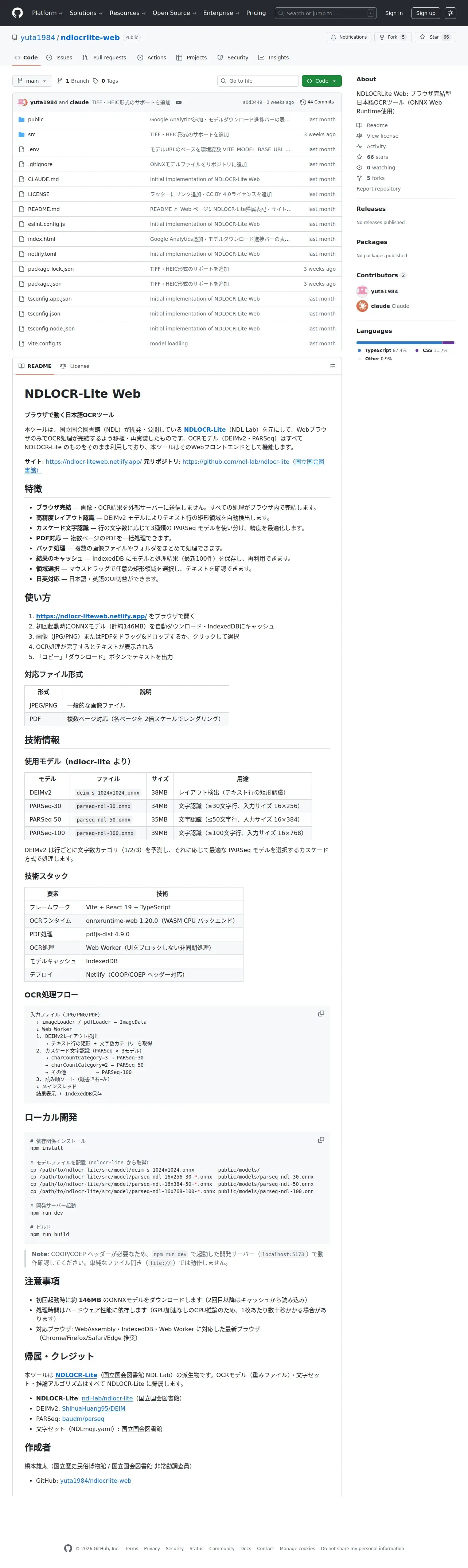Expand the Resources menu
468x1568 pixels.
[127, 13]
